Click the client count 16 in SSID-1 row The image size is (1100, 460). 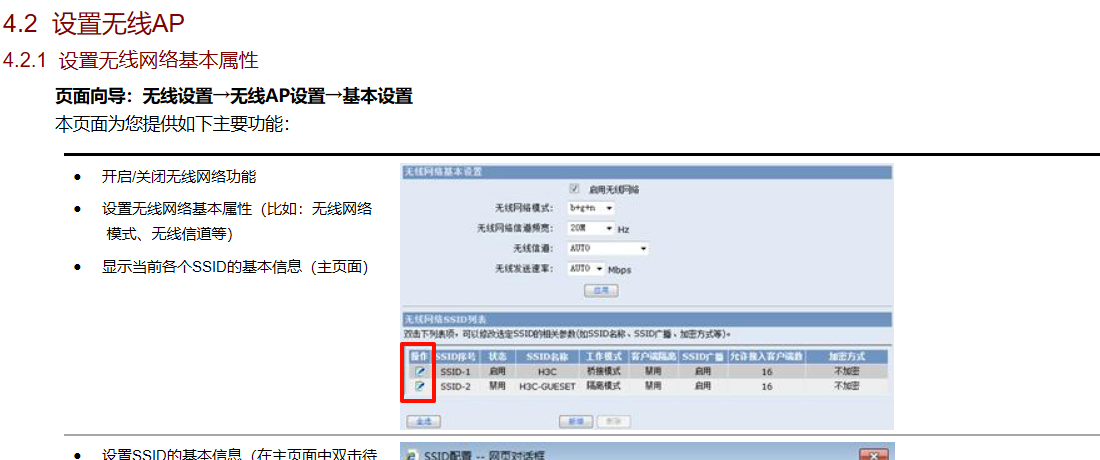(x=766, y=372)
